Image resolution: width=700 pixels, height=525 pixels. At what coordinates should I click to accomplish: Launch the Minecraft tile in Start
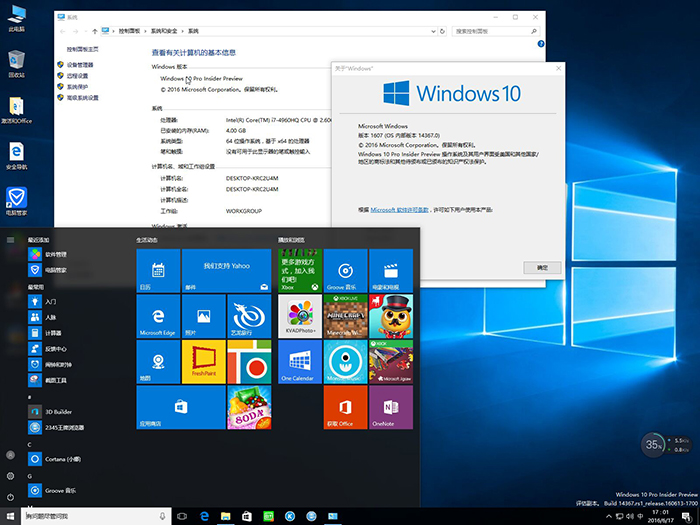[344, 315]
